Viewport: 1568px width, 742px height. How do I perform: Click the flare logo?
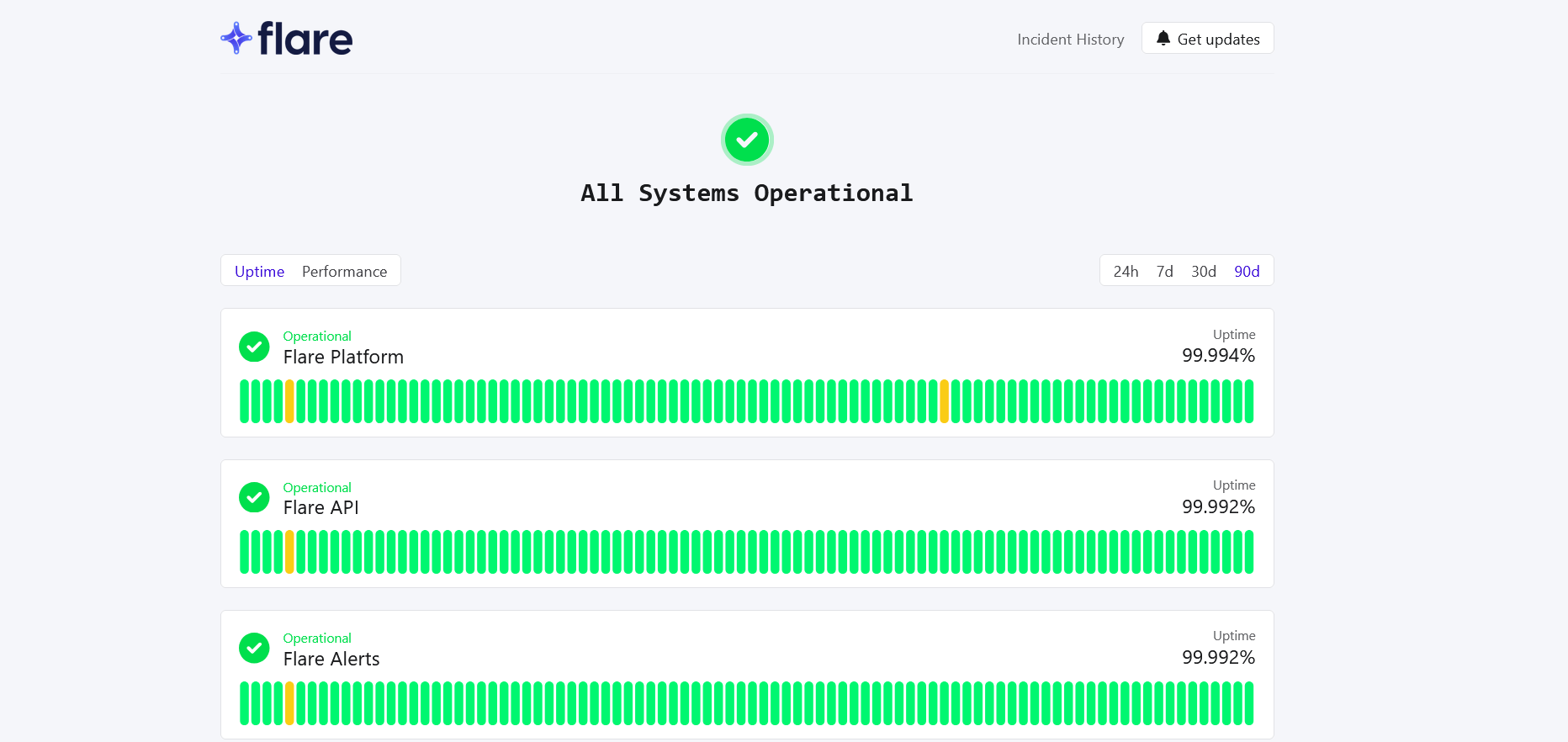[x=286, y=39]
